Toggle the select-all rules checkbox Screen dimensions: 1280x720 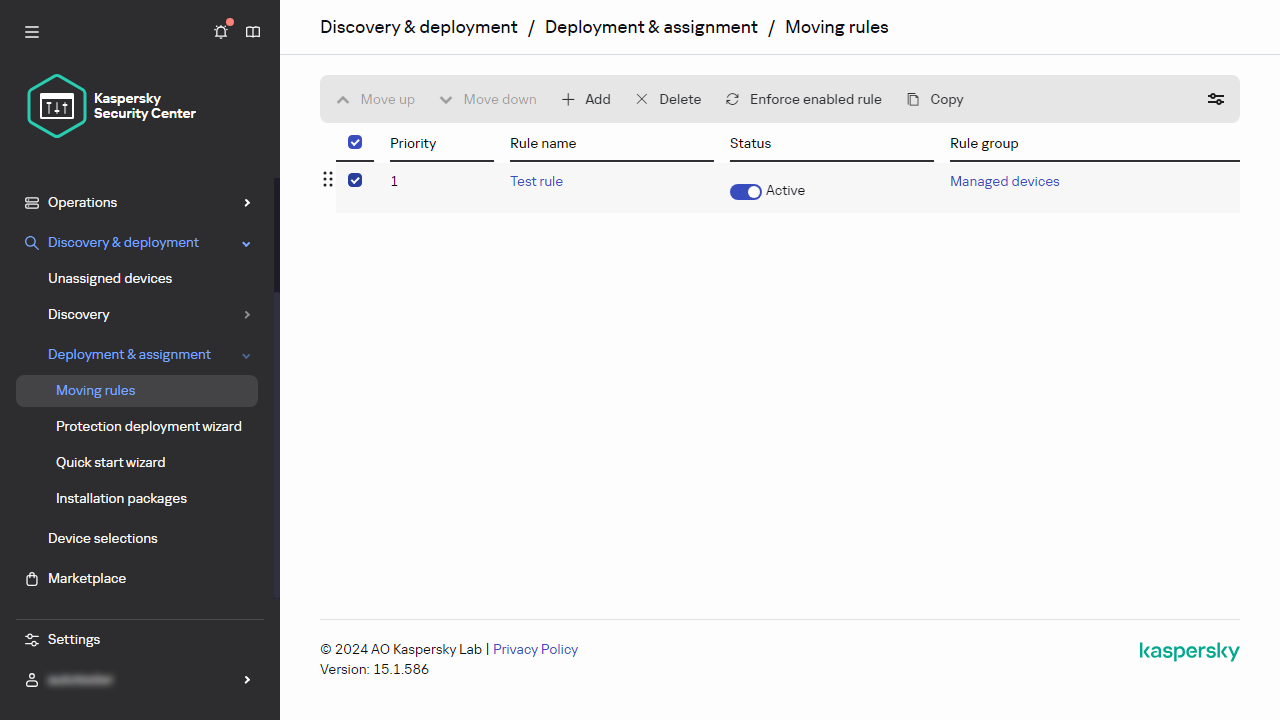pos(355,142)
